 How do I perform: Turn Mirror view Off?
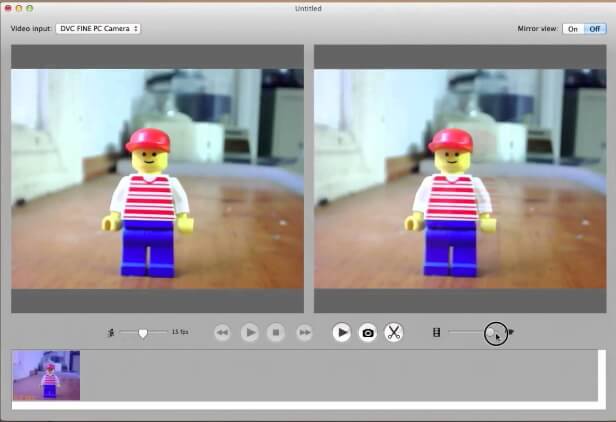(x=595, y=29)
